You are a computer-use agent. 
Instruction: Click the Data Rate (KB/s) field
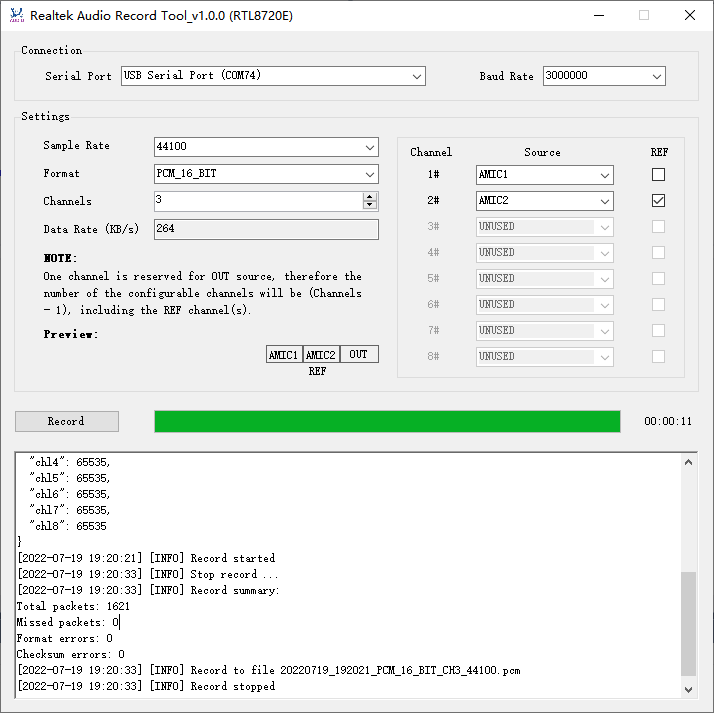point(266,230)
